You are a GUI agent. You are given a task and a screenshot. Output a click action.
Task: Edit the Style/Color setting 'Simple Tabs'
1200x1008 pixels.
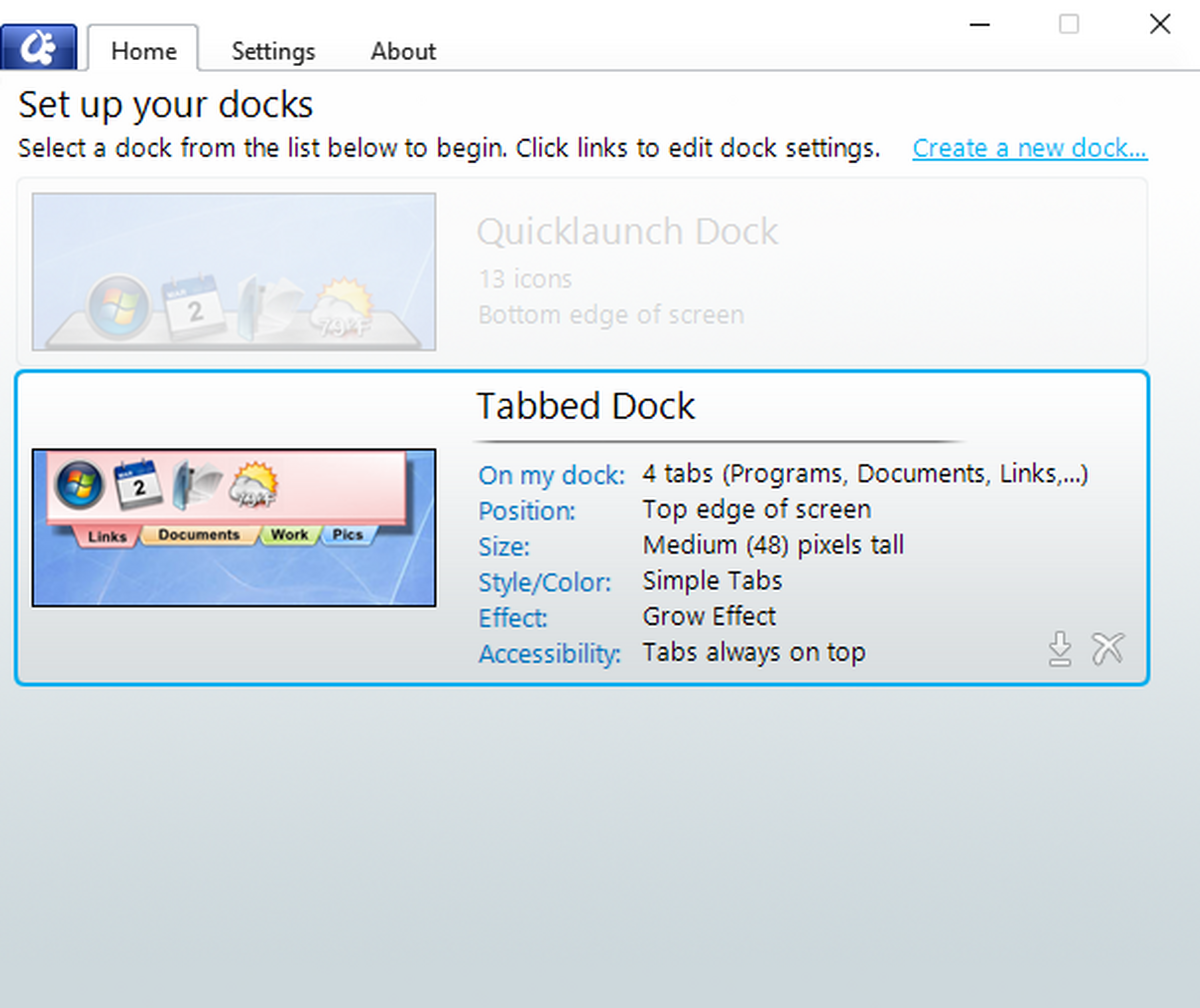[x=712, y=581]
